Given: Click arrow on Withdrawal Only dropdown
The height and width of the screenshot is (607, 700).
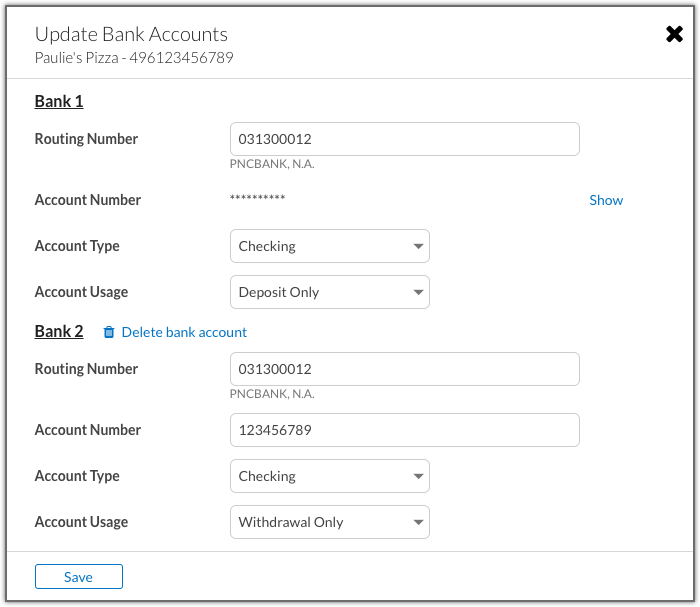Looking at the screenshot, I should [418, 523].
